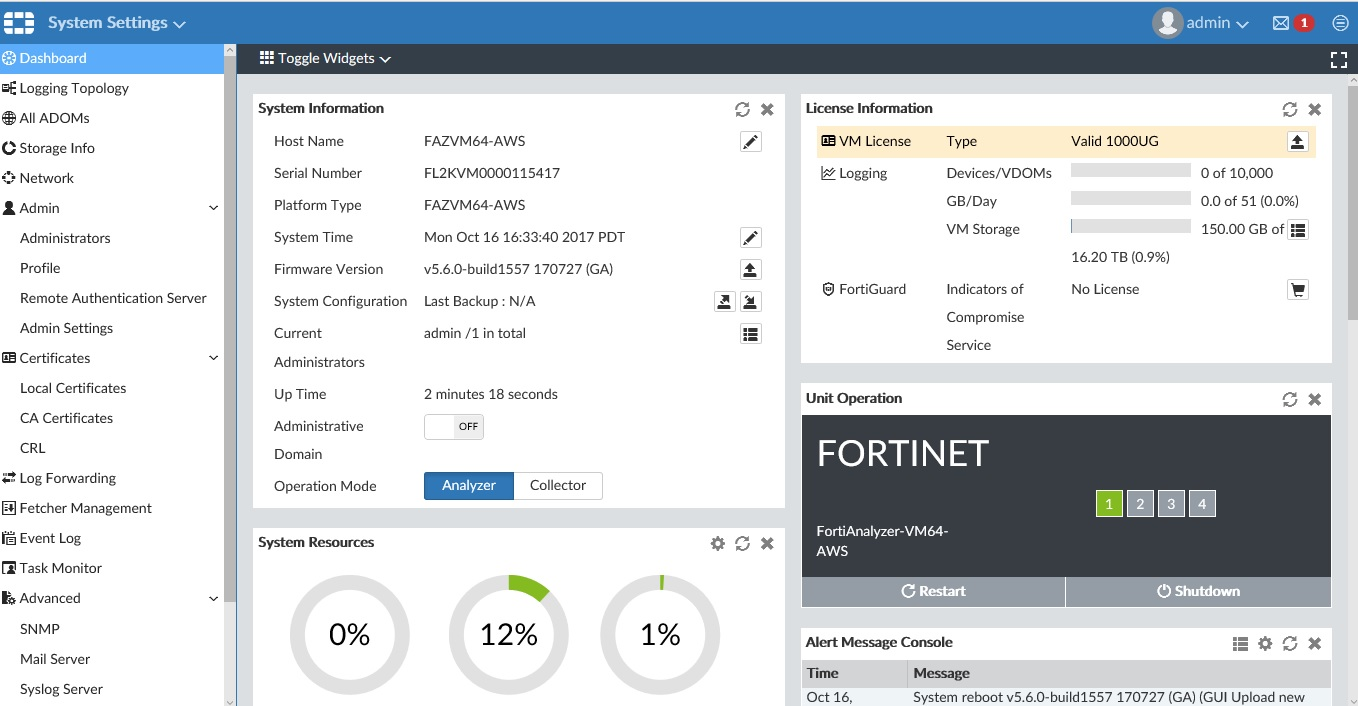Image resolution: width=1358 pixels, height=706 pixels.
Task: Click the VM License upload icon
Action: pos(1297,142)
